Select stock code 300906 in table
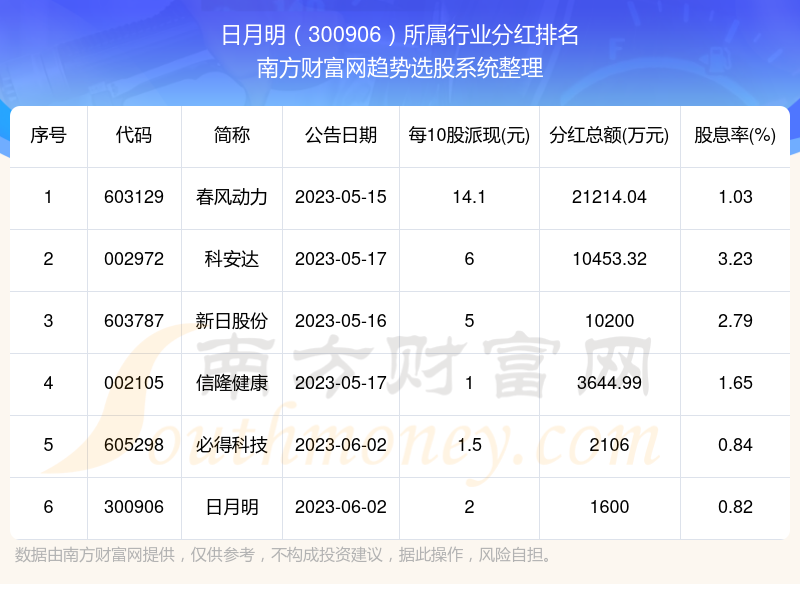 pos(134,507)
